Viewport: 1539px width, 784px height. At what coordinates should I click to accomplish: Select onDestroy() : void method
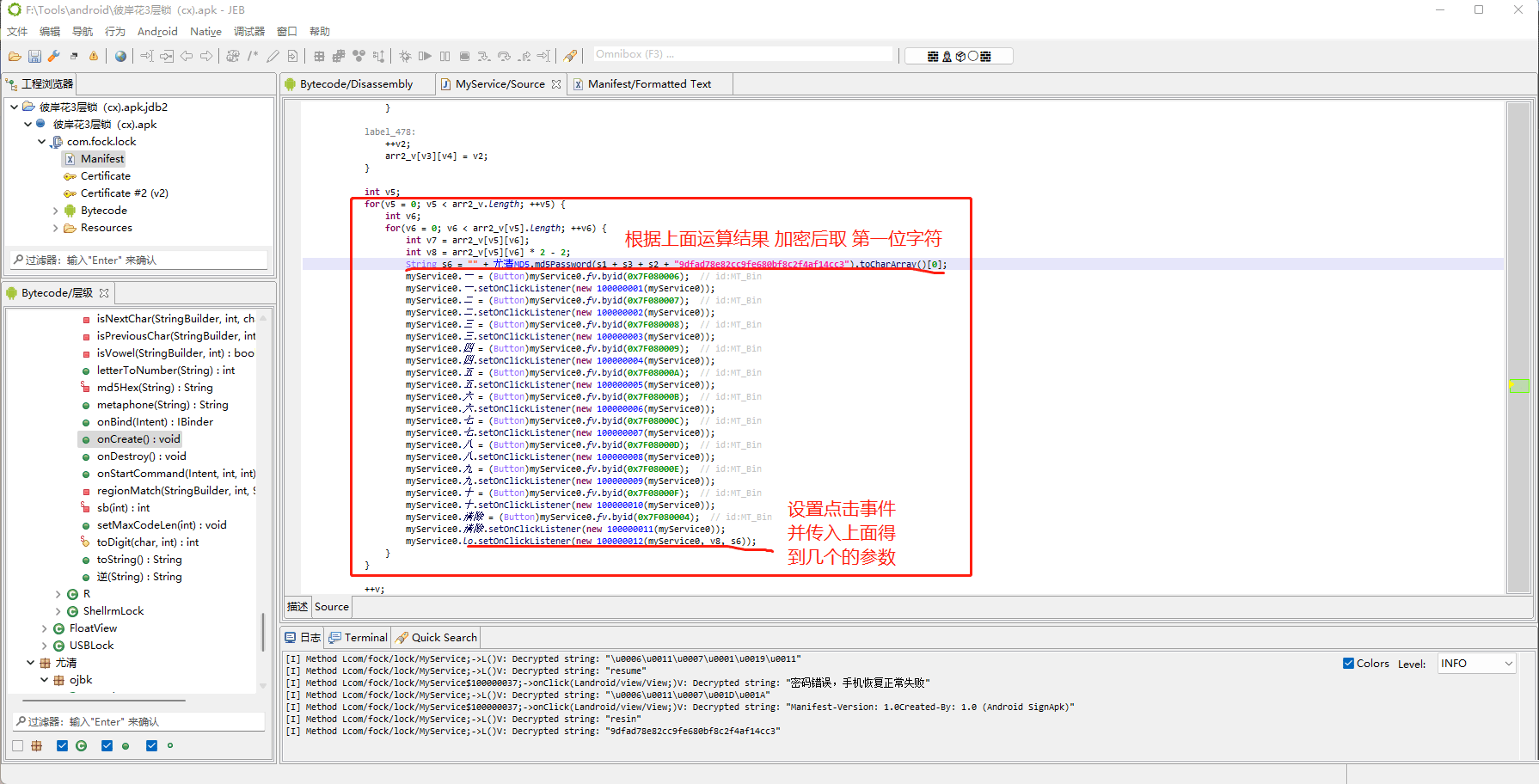[x=141, y=456]
